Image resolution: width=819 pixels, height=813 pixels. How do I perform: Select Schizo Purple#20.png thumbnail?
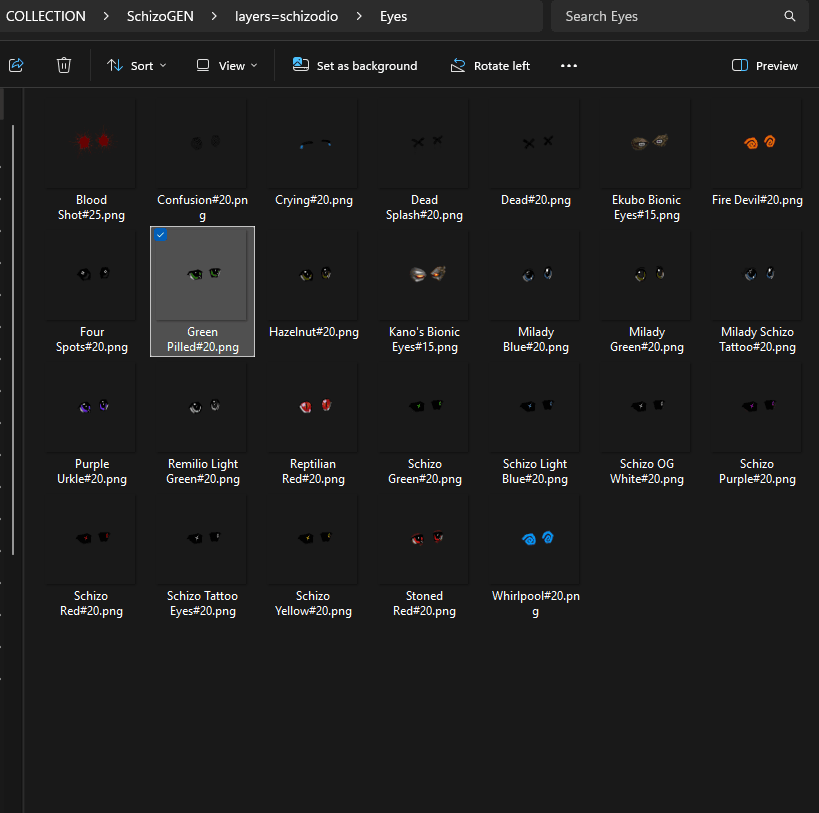pos(757,407)
